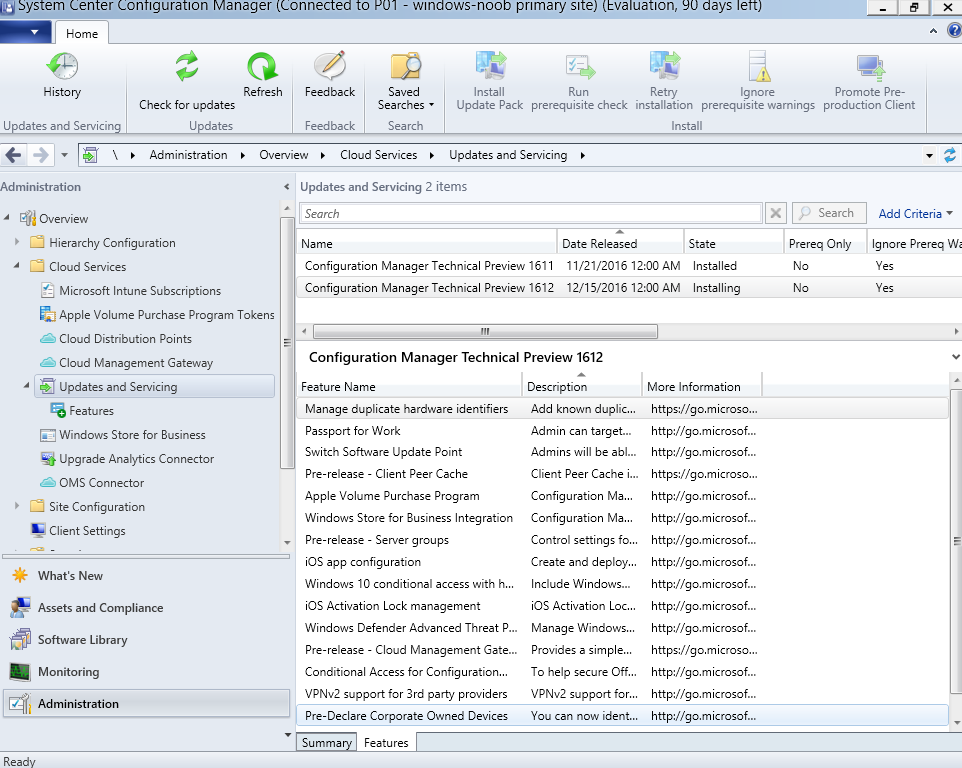
Task: Open Software Library workspace
Action: click(x=83, y=639)
